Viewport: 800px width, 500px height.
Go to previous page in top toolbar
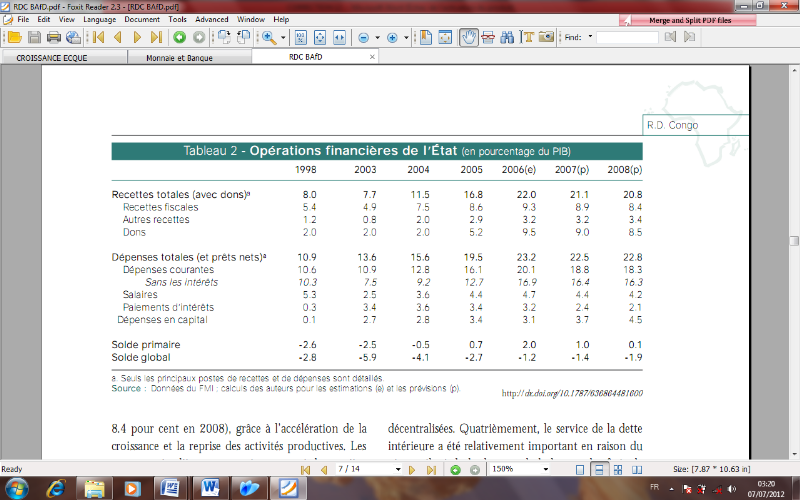(118, 37)
